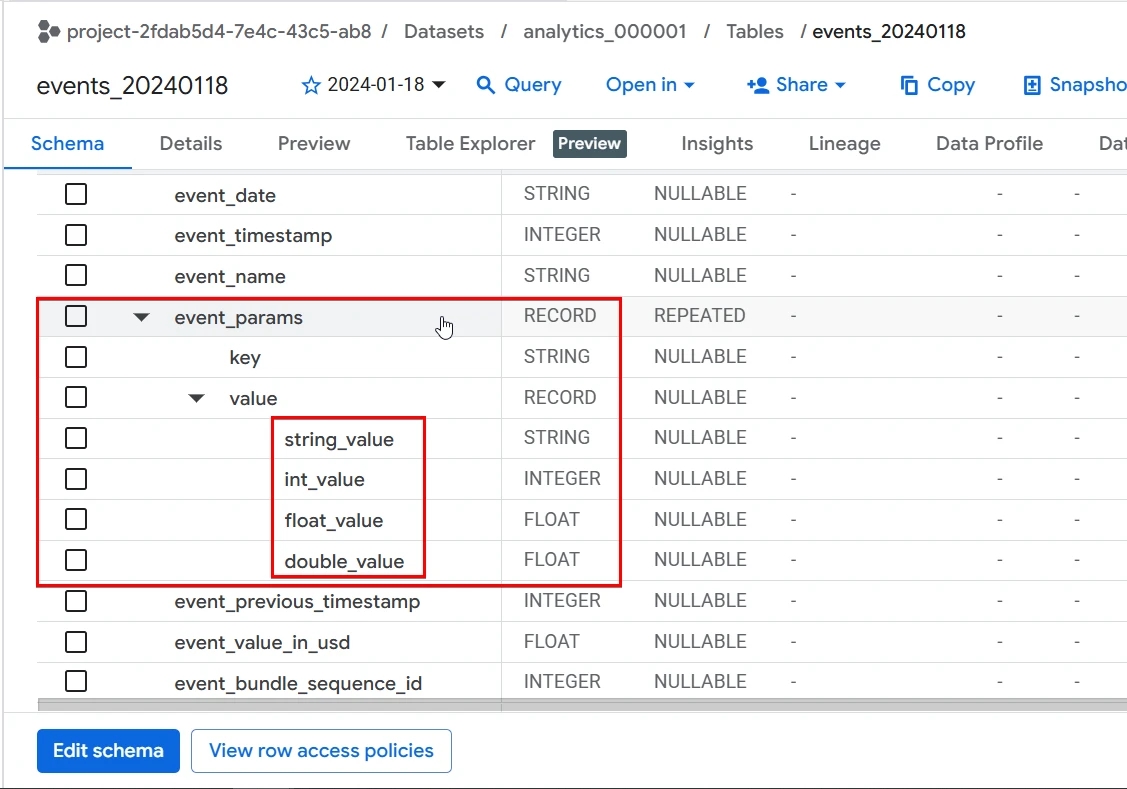Click the float_value field name
Image resolution: width=1127 pixels, height=789 pixels.
tap(334, 521)
